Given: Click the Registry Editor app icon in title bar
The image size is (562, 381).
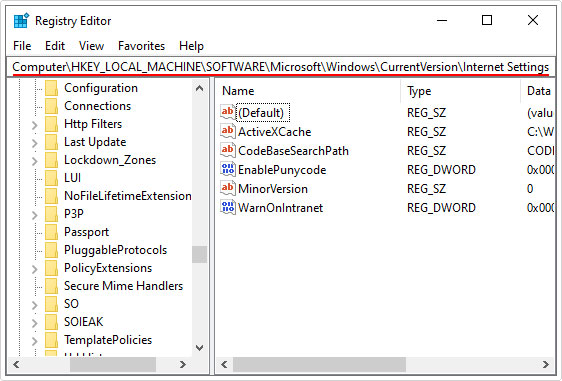Looking at the screenshot, I should [21, 20].
